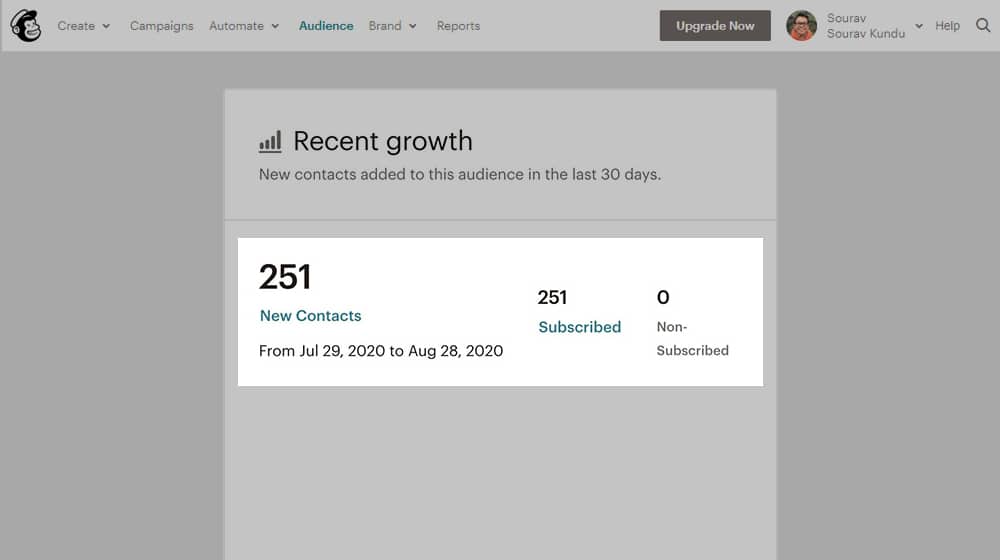1000x560 pixels.
Task: Click the Recent growth bar chart icon
Action: (270, 142)
